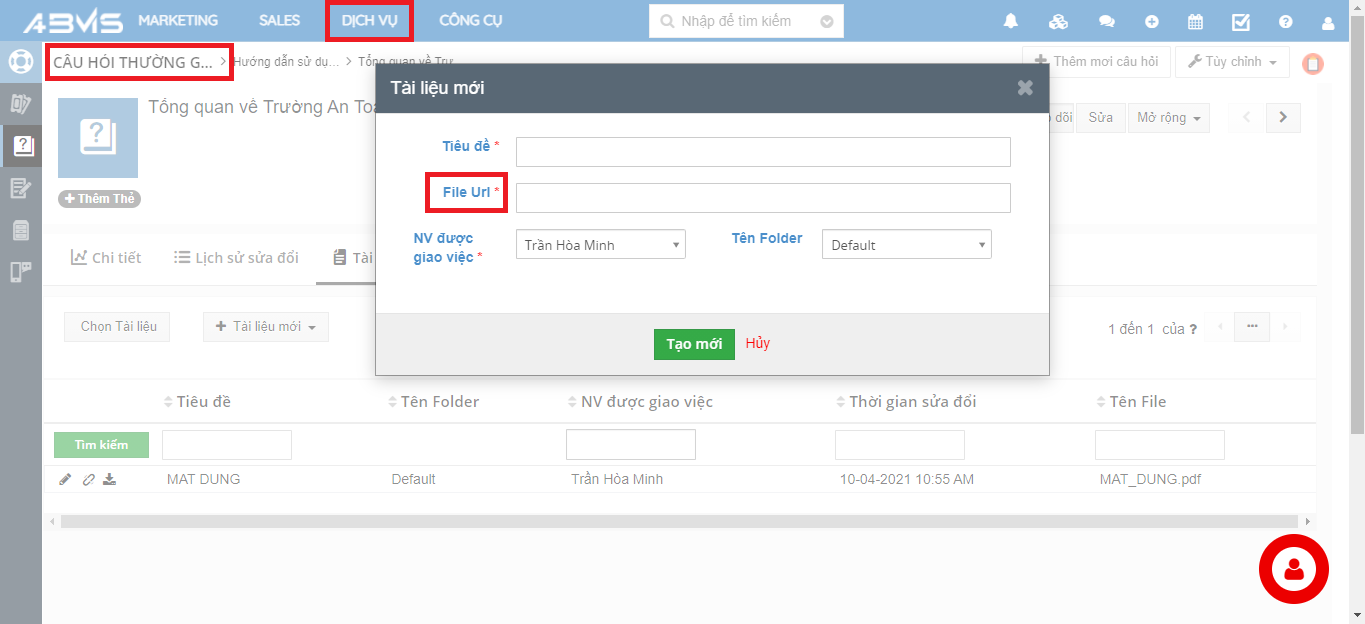Close the Tài liệu mới dialog

point(1025,88)
